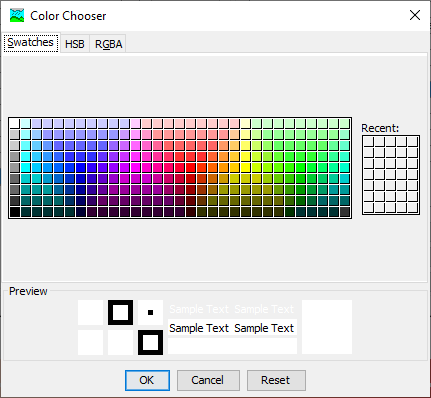Switch to the HSB tab

(x=75, y=44)
